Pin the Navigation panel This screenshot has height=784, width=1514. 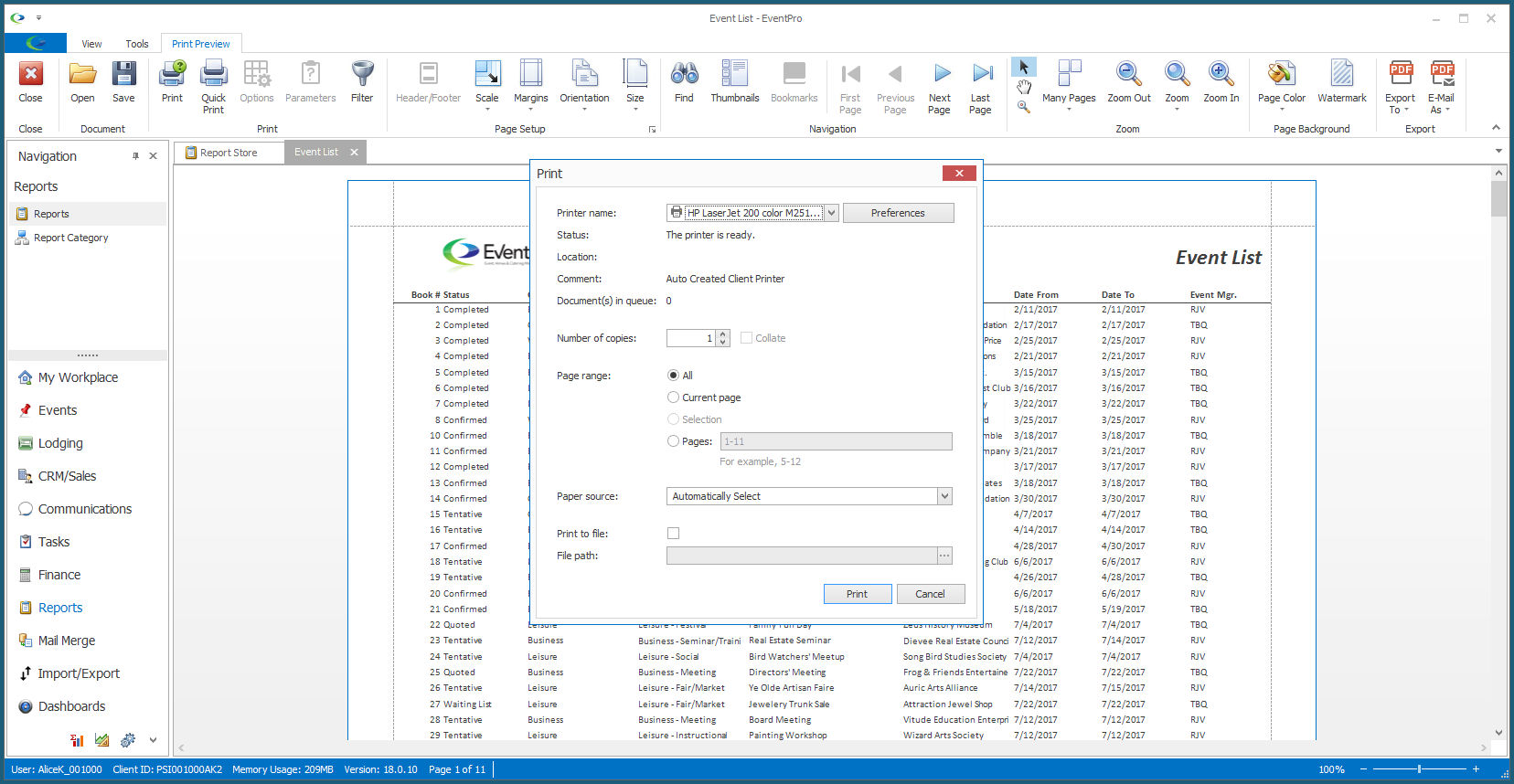coord(135,156)
